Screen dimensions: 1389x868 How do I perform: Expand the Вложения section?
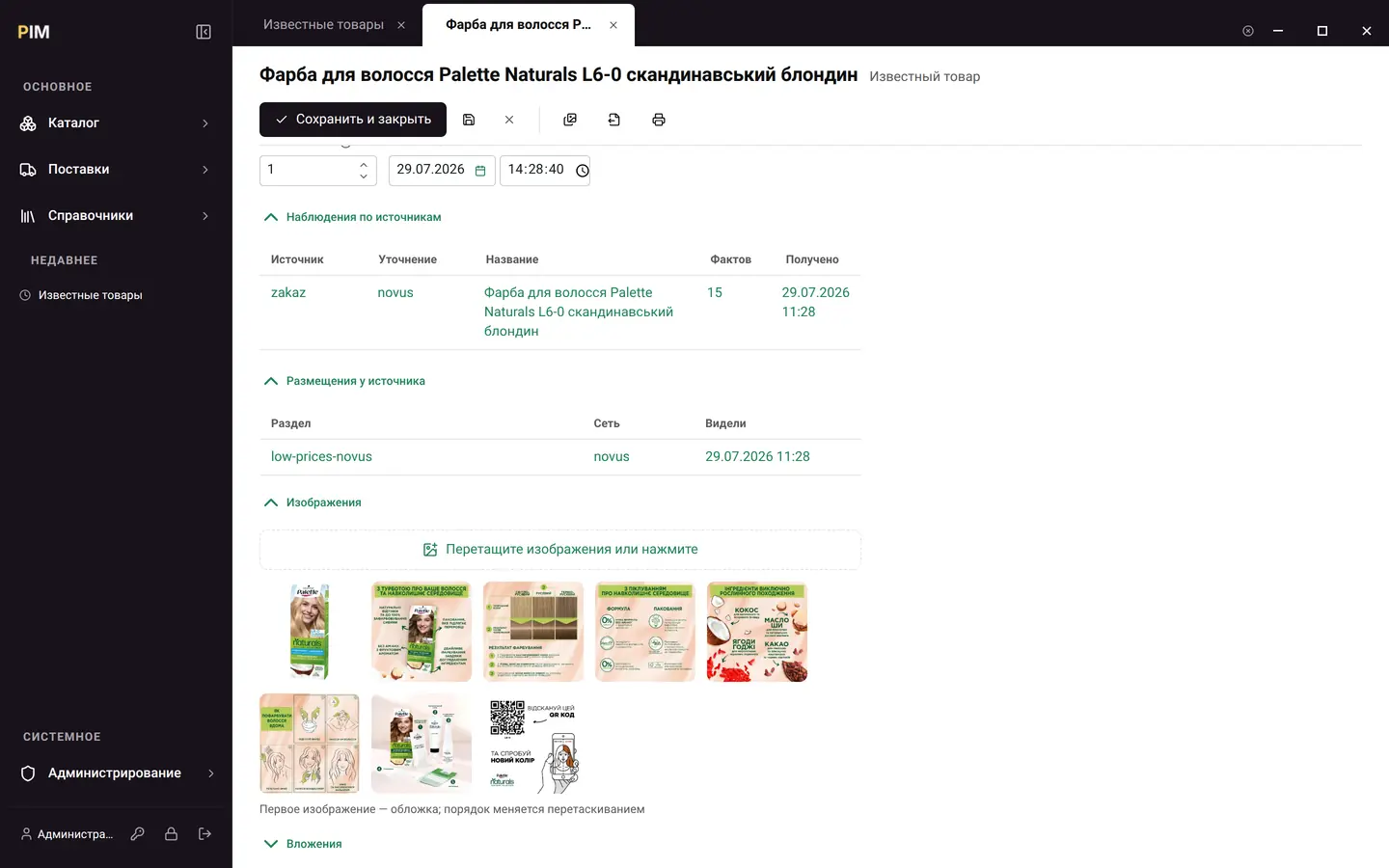pyautogui.click(x=271, y=844)
